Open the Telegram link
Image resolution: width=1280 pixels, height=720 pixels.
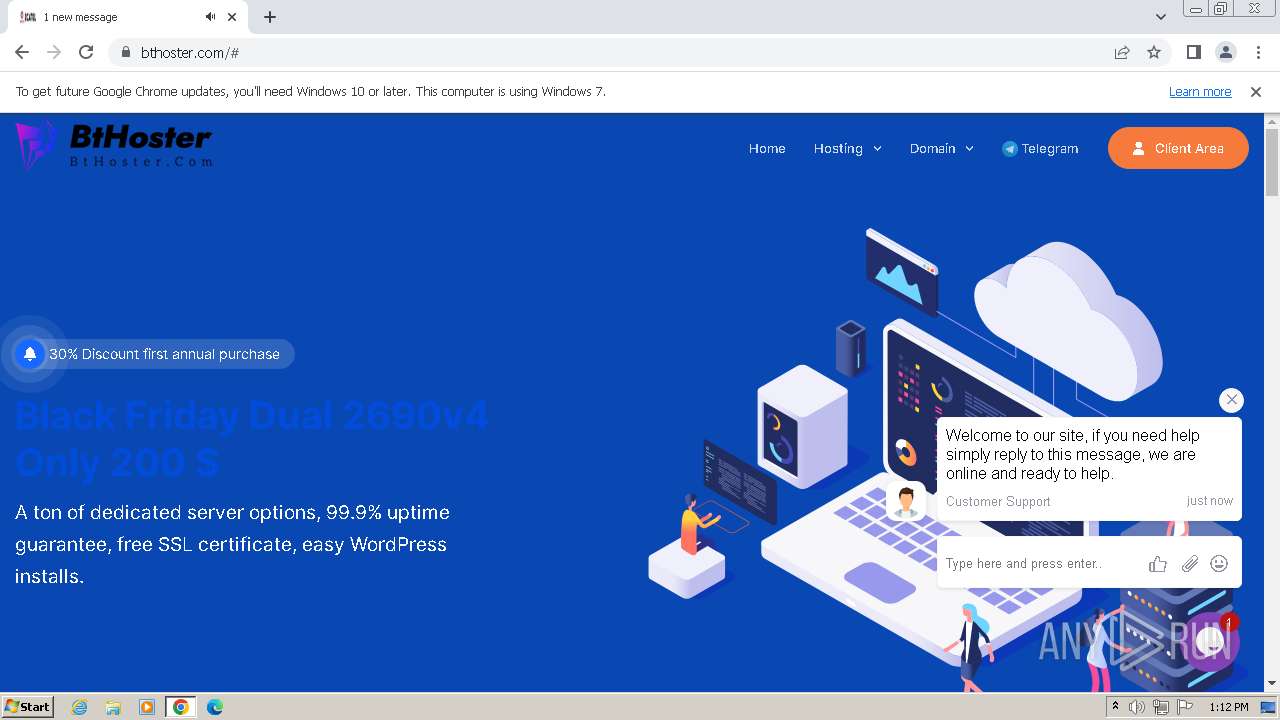(1040, 148)
